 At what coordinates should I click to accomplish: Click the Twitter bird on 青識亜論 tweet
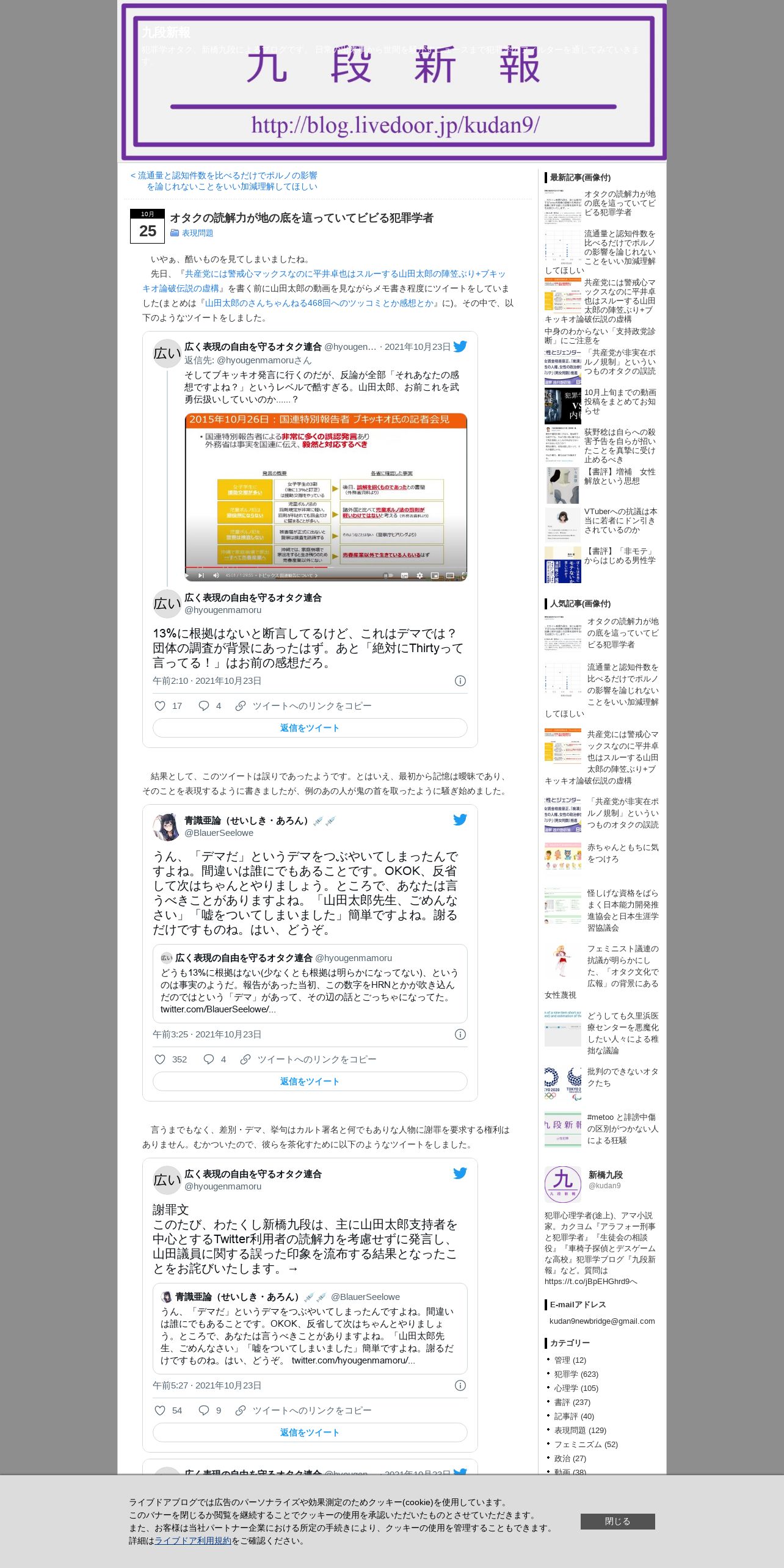460,819
